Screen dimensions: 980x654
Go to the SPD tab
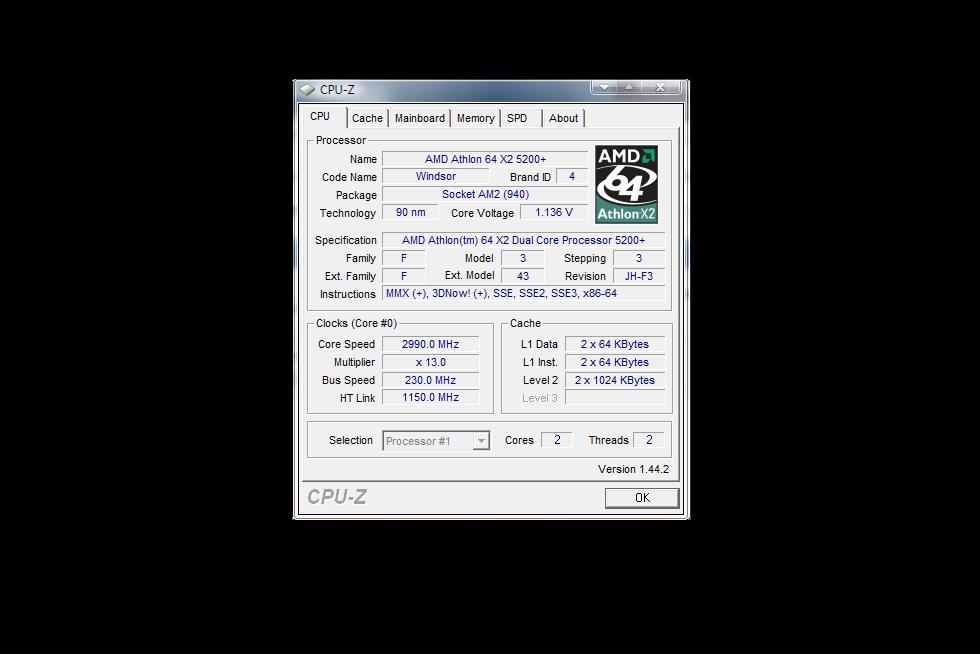(x=517, y=118)
